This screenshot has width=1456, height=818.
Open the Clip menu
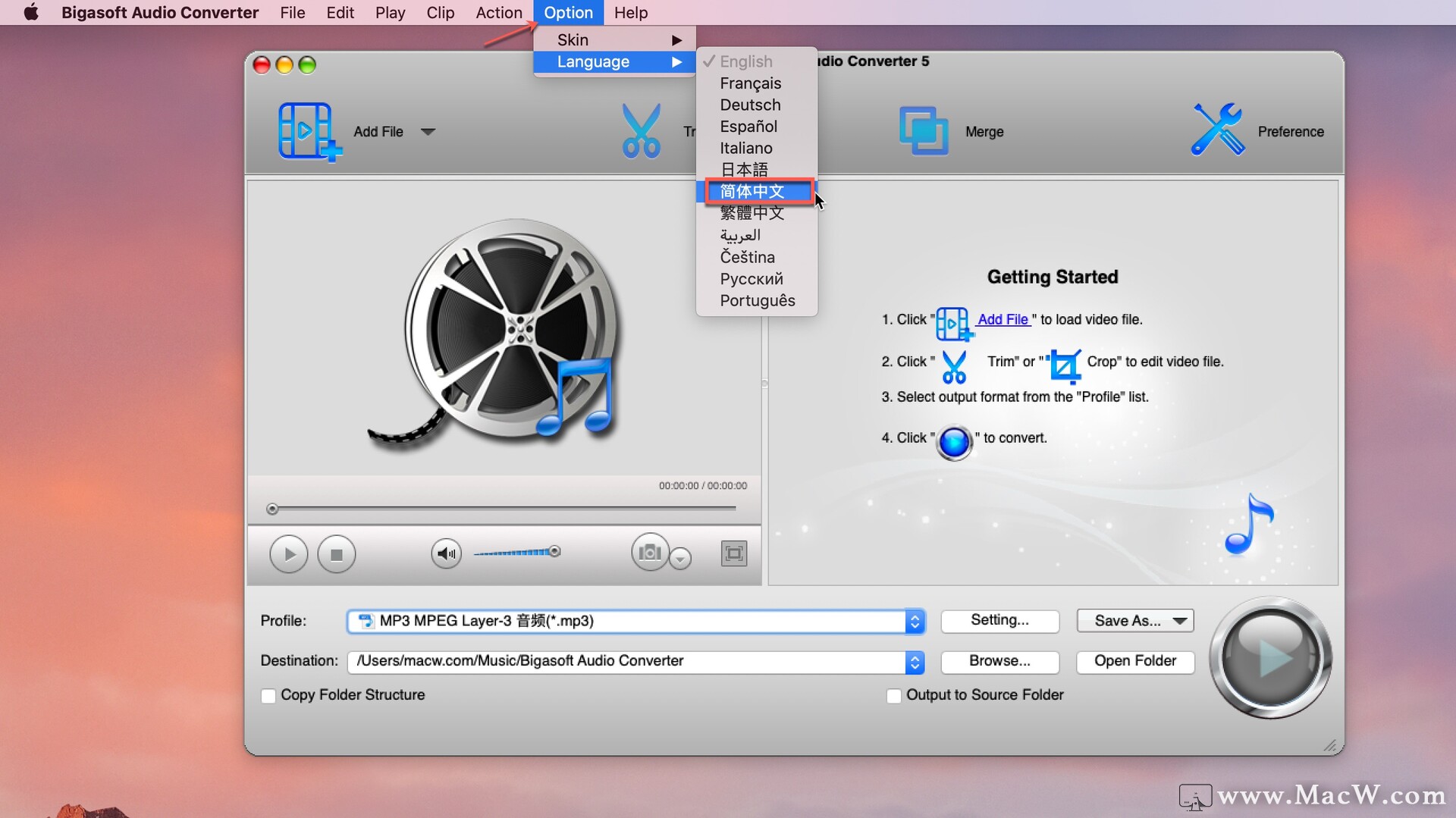(x=440, y=13)
